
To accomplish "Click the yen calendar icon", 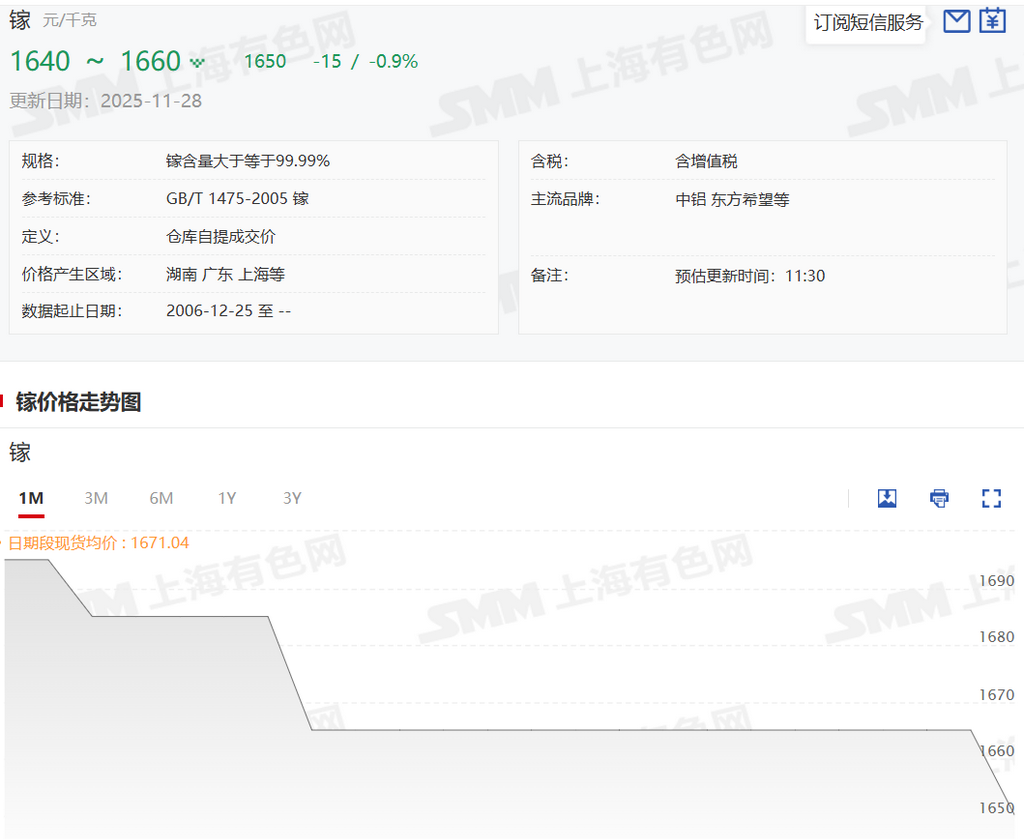I will click(992, 21).
